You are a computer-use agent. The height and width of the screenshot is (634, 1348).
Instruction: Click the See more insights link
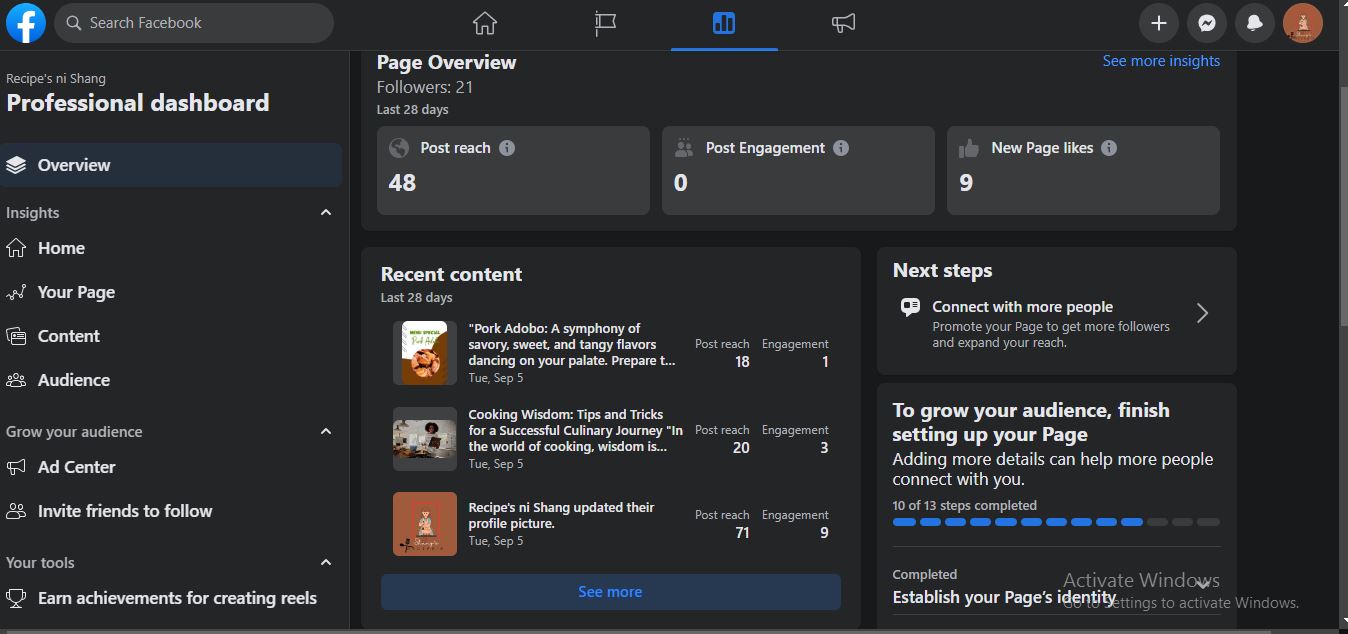[x=1160, y=61]
